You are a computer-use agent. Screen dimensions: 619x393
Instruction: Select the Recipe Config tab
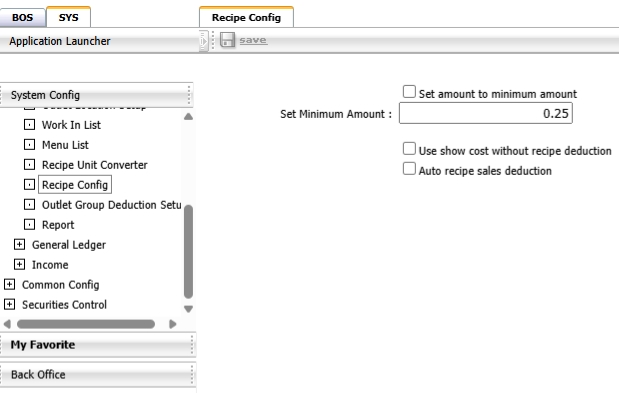point(246,17)
